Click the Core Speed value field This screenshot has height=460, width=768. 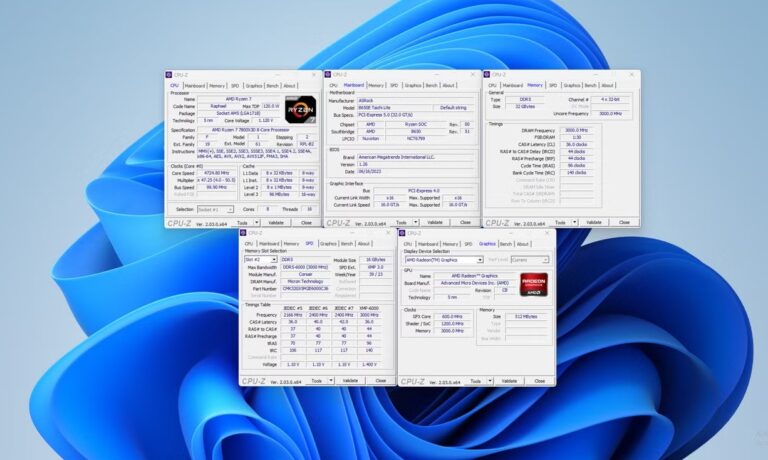tap(216, 173)
